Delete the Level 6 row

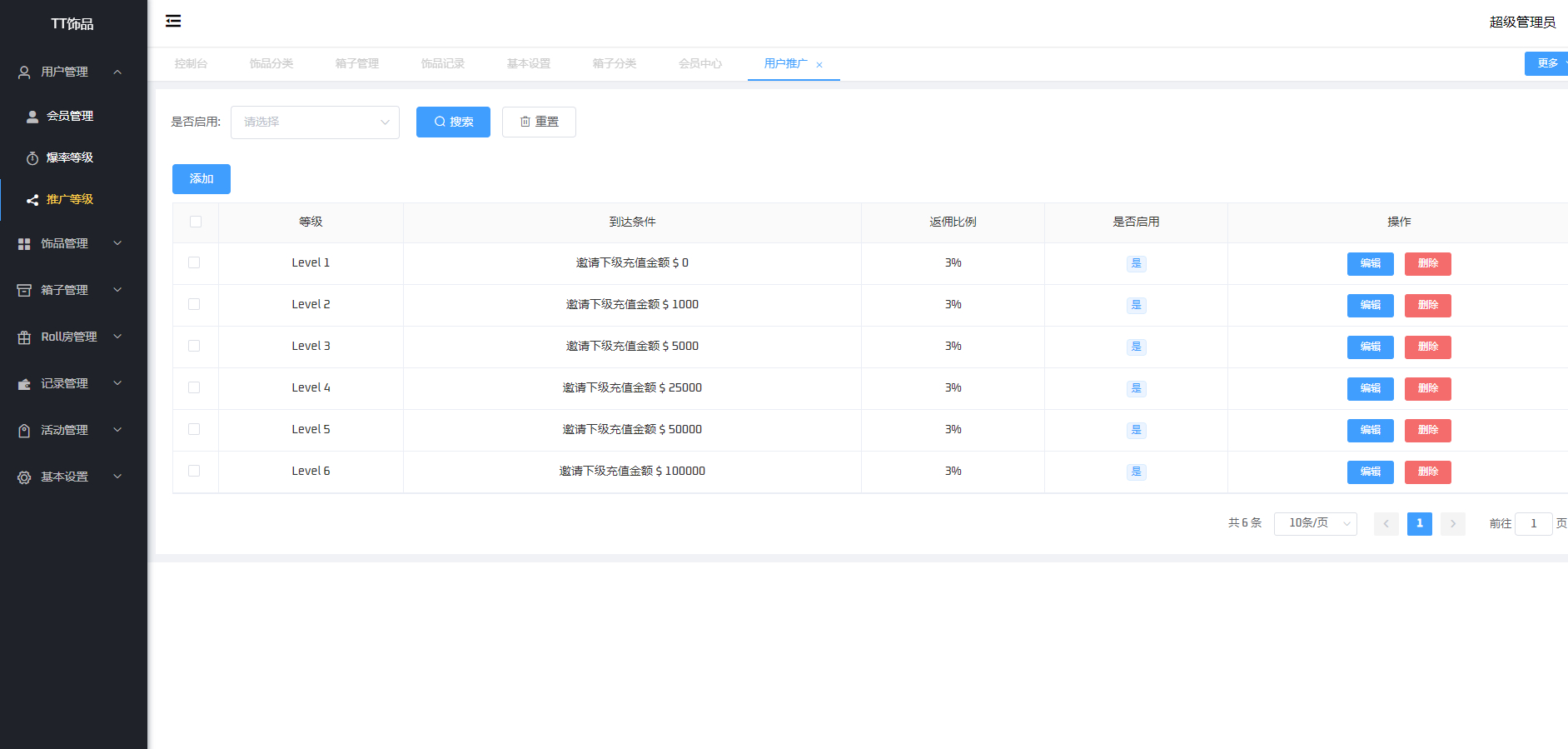click(1427, 472)
